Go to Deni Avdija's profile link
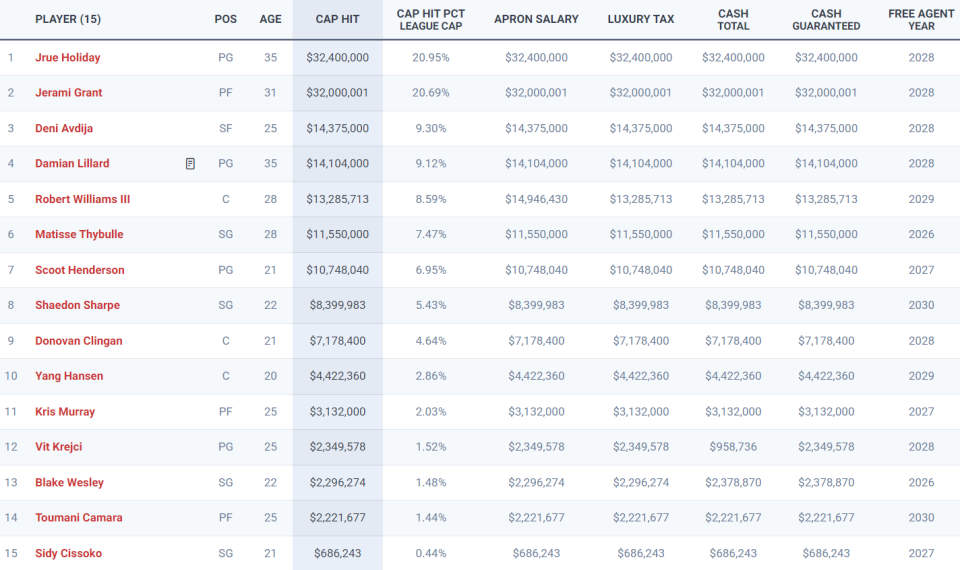Screen dimensions: 960x570 pos(64,128)
